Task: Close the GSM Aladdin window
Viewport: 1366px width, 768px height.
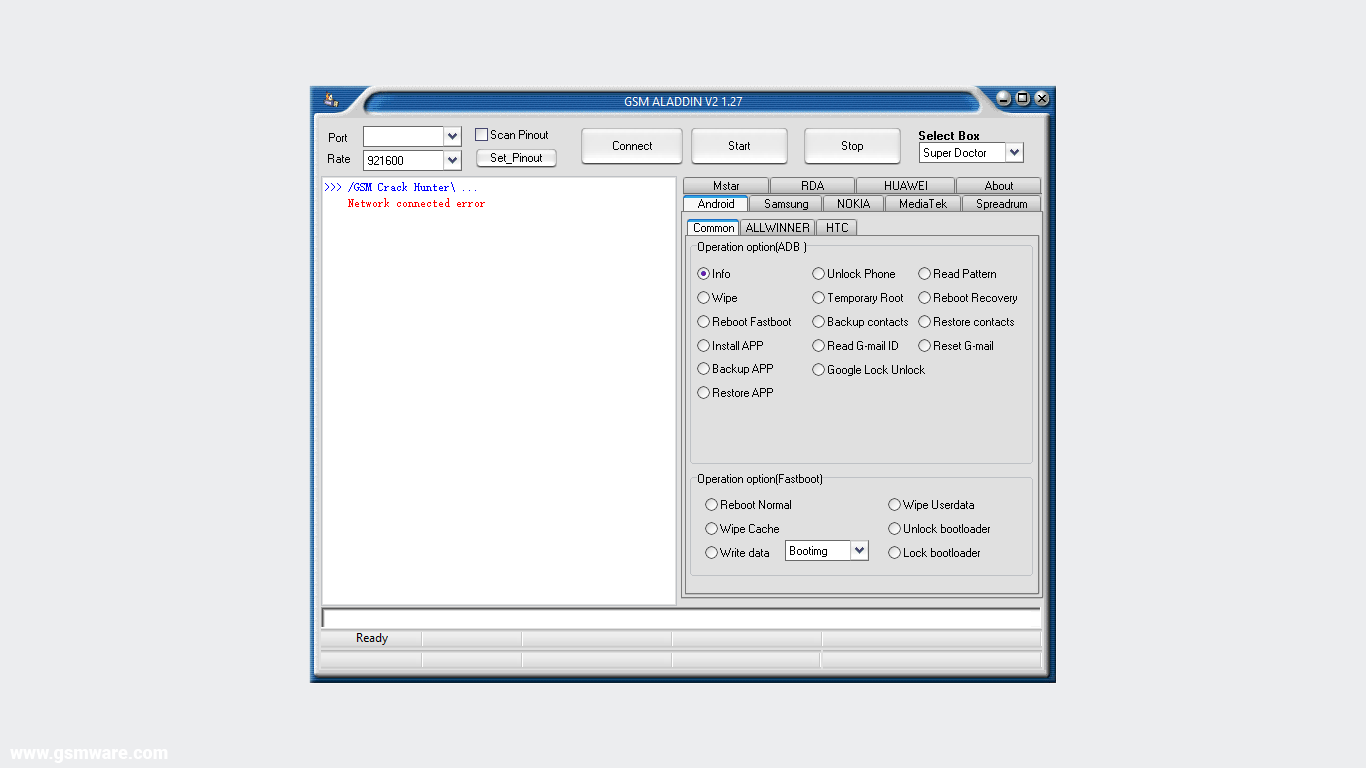Action: (1042, 98)
